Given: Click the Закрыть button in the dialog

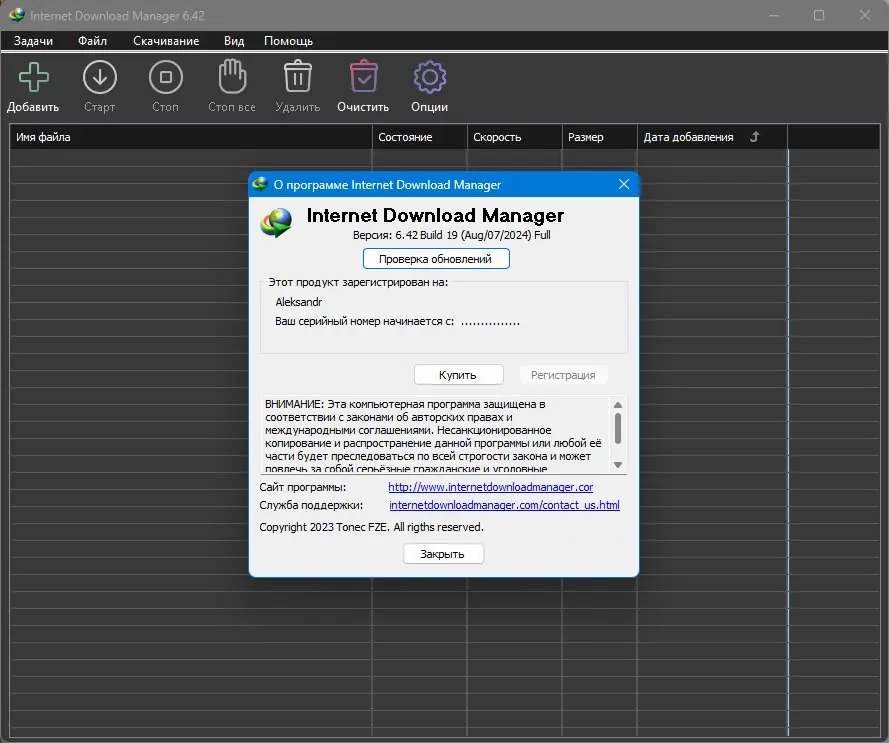Looking at the screenshot, I should pos(443,554).
